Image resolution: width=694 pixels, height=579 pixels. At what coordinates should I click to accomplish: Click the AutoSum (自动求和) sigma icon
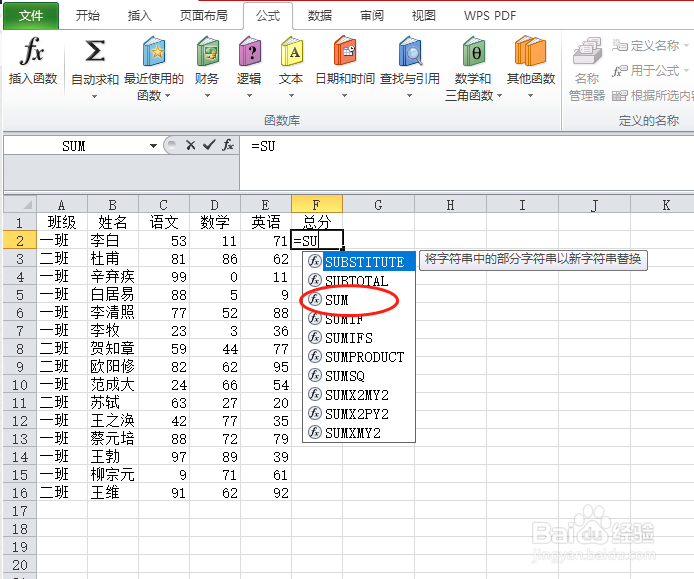click(x=95, y=51)
